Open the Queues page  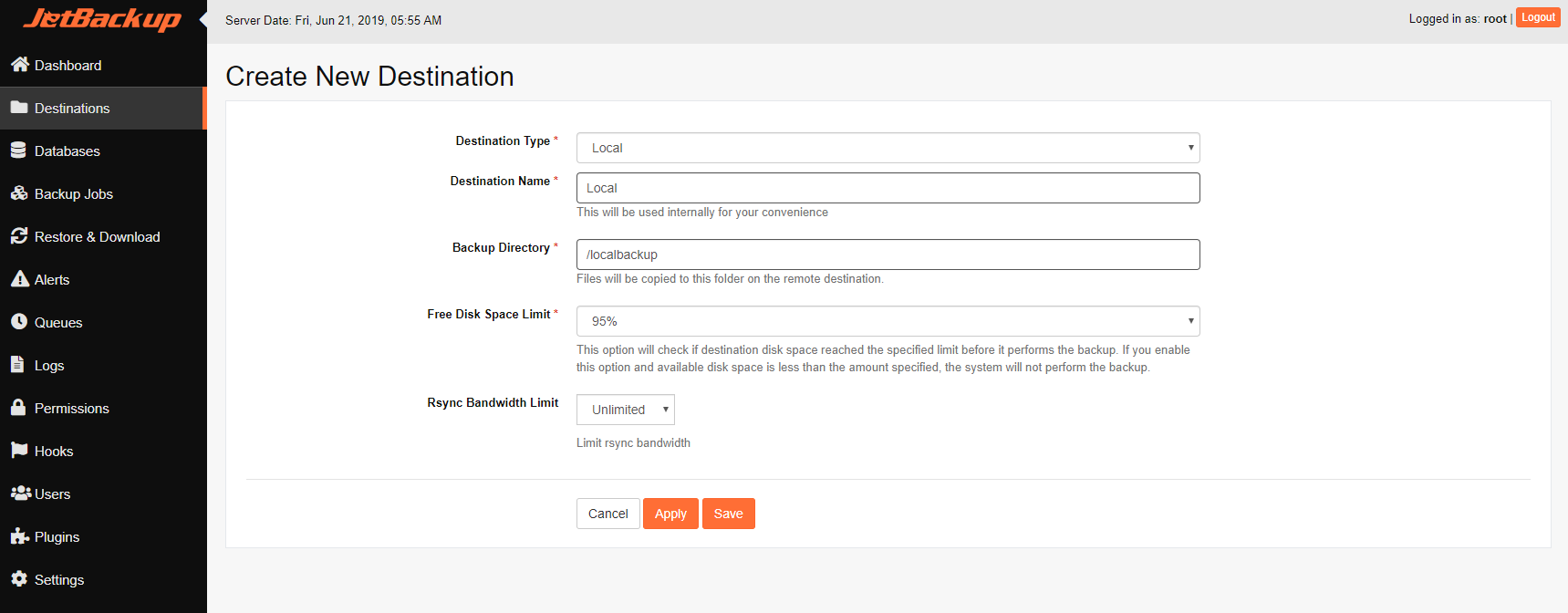coord(103,322)
